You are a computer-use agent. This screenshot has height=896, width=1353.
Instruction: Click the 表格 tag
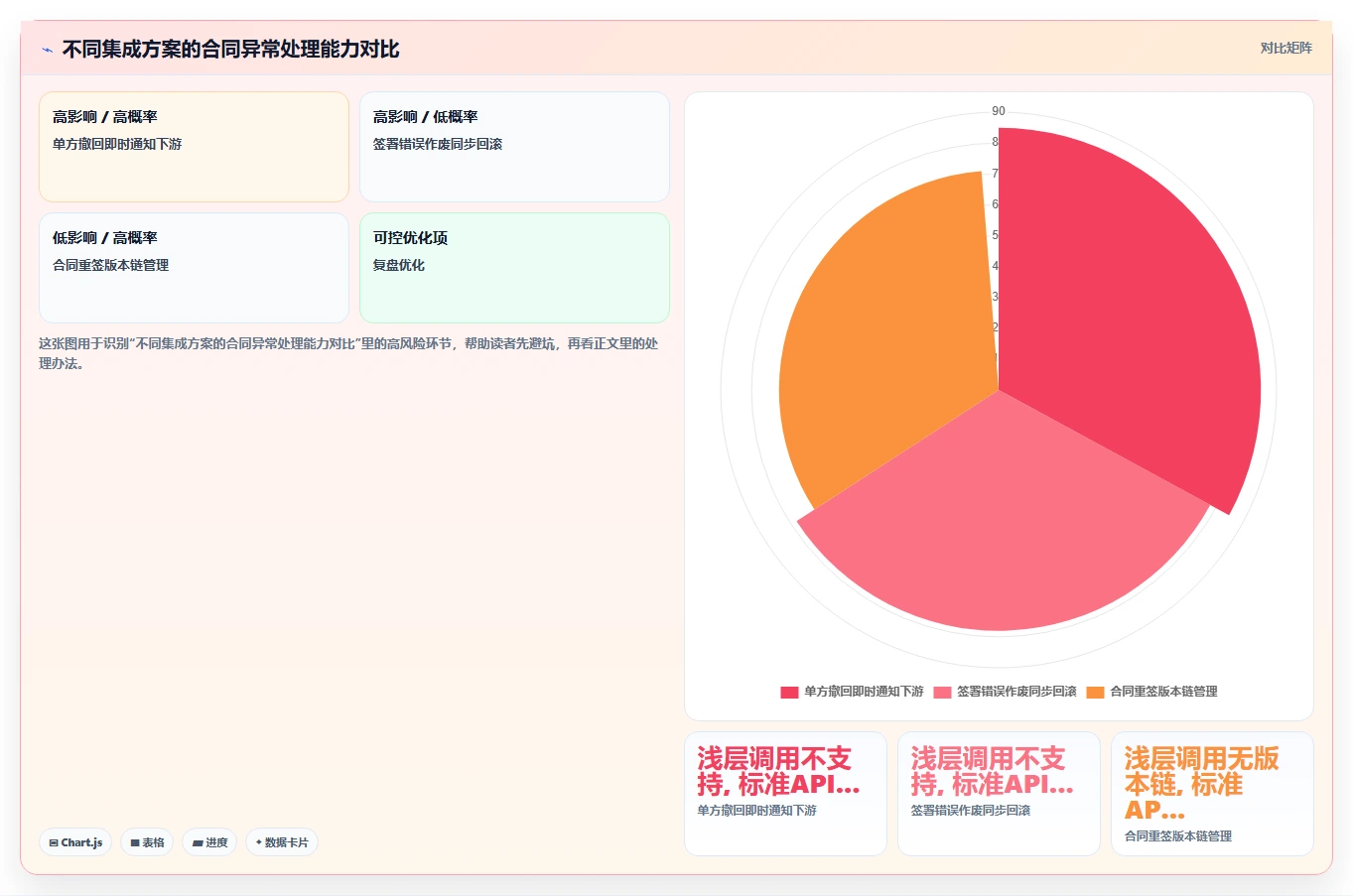[147, 842]
